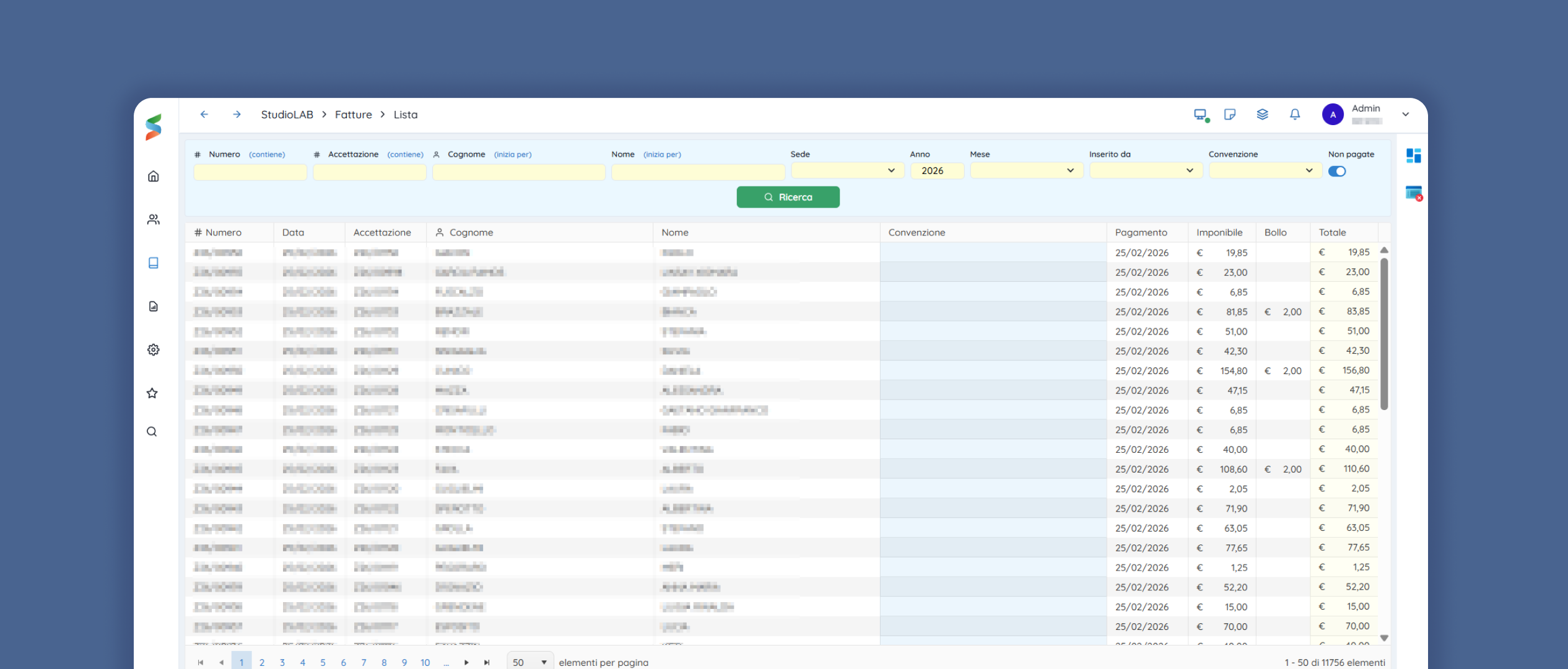
Task: Click the StudioLAB breadcrumb link
Action: coord(287,115)
